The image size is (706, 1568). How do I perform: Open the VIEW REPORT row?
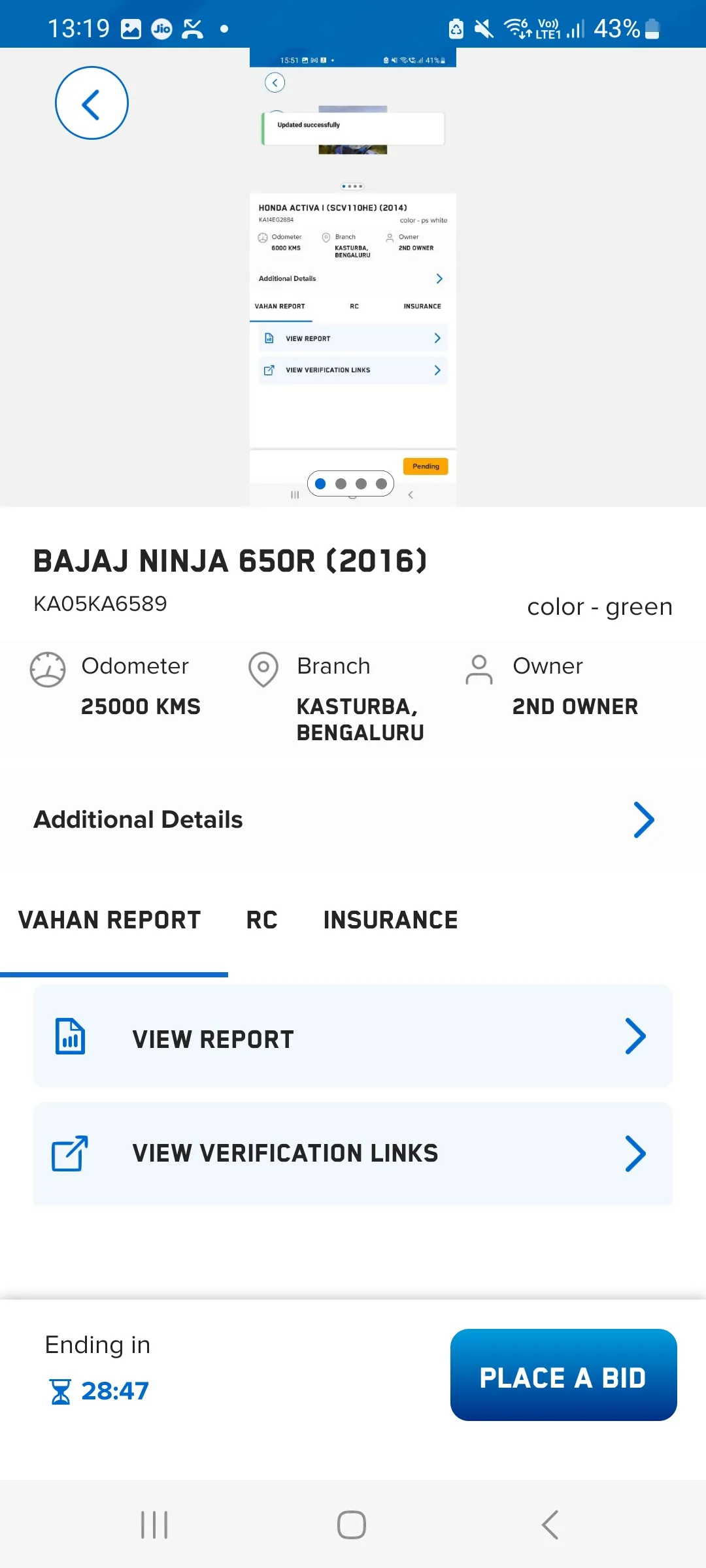click(x=353, y=1036)
